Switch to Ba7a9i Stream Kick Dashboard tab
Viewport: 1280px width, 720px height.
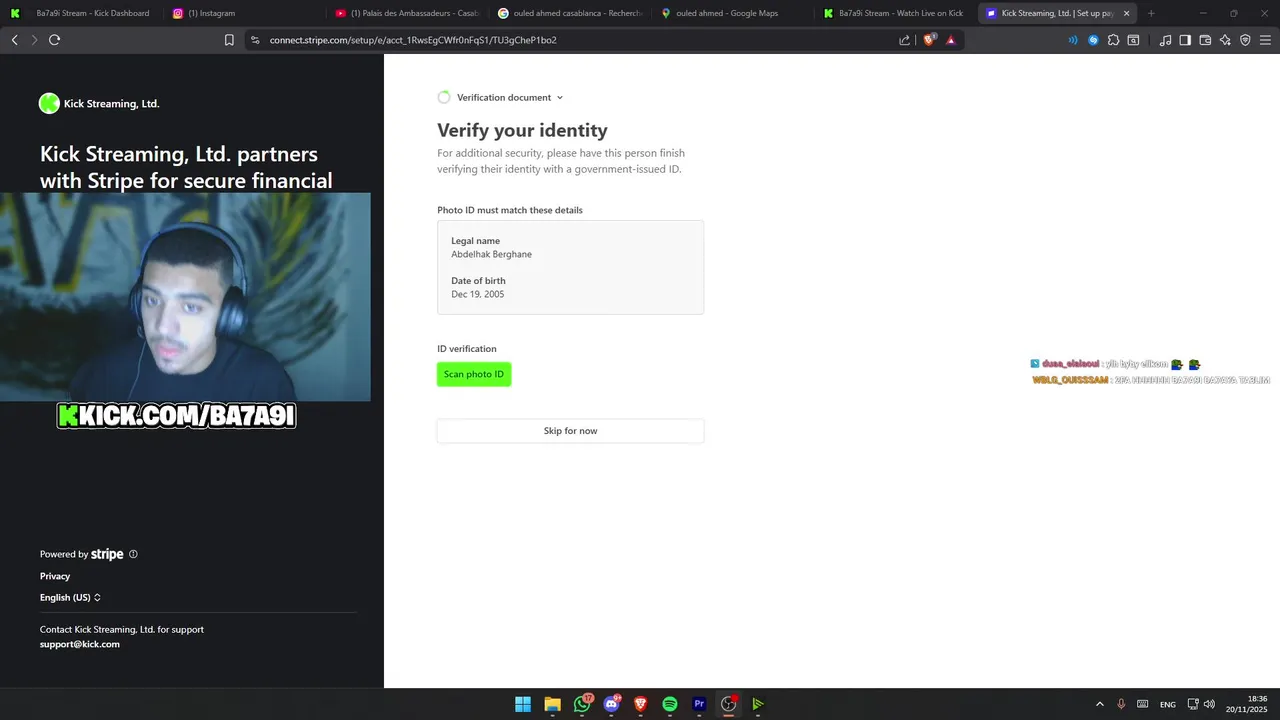pos(82,13)
